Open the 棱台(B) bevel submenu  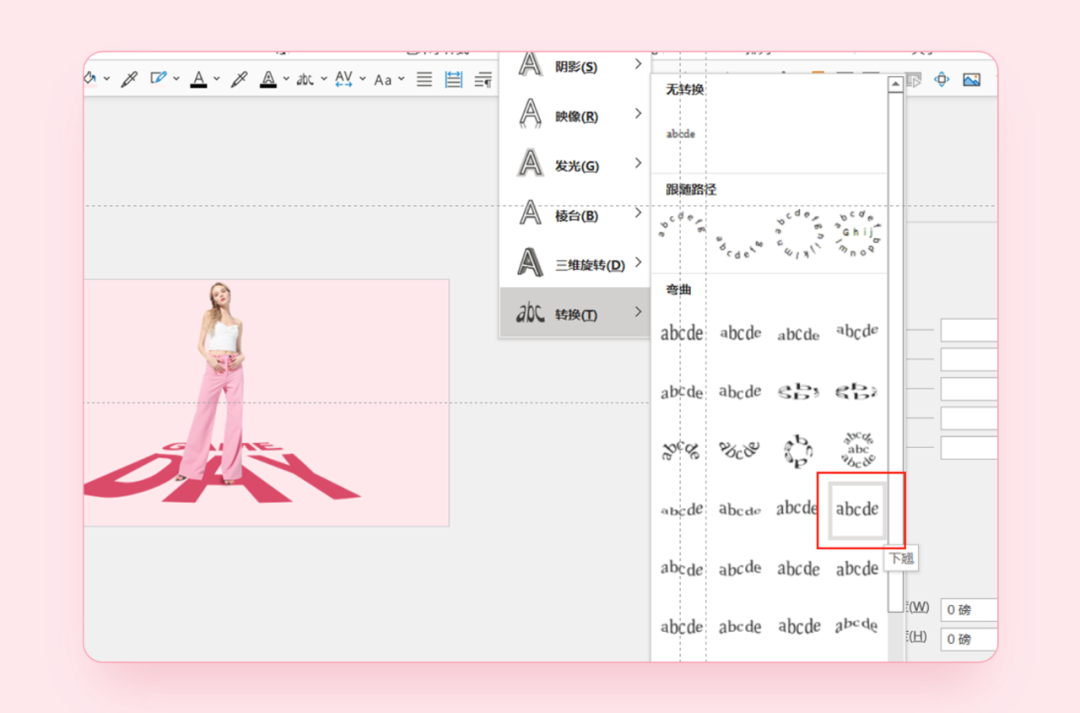pyautogui.click(x=575, y=215)
